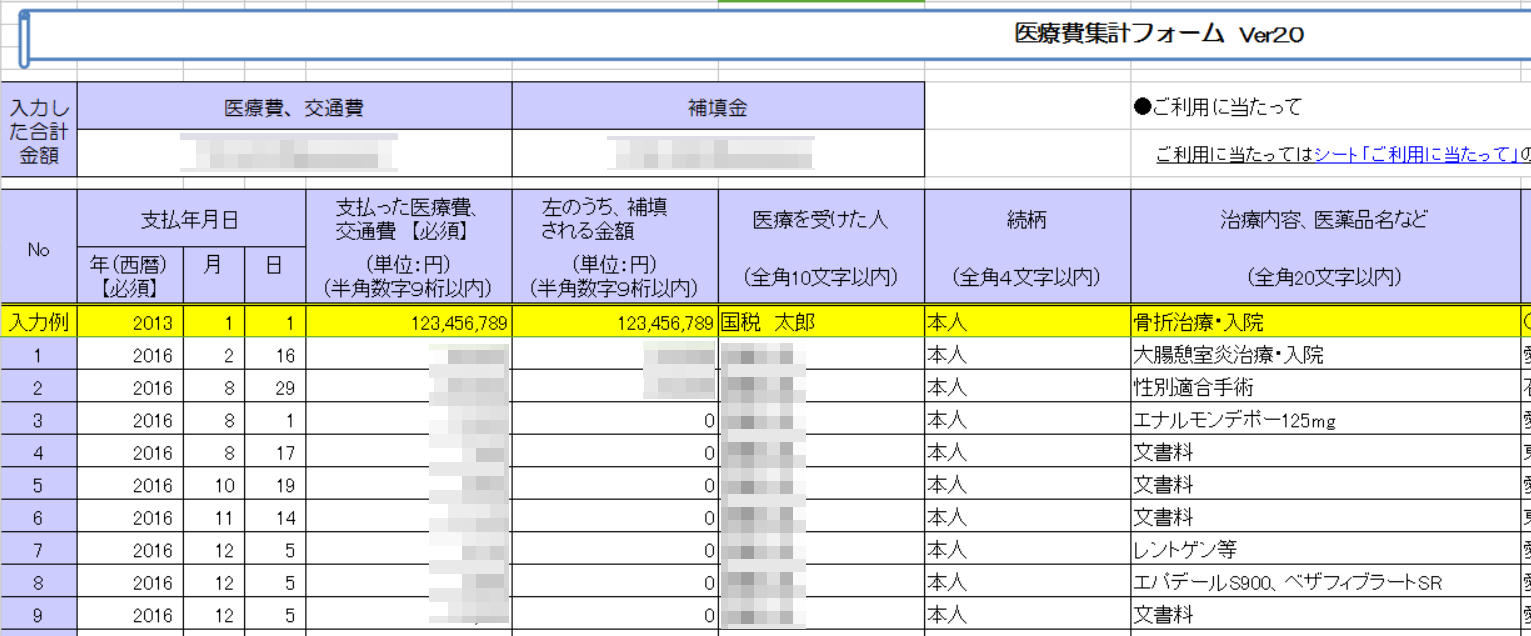Select 本人 in row No 6

pyautogui.click(x=1027, y=517)
